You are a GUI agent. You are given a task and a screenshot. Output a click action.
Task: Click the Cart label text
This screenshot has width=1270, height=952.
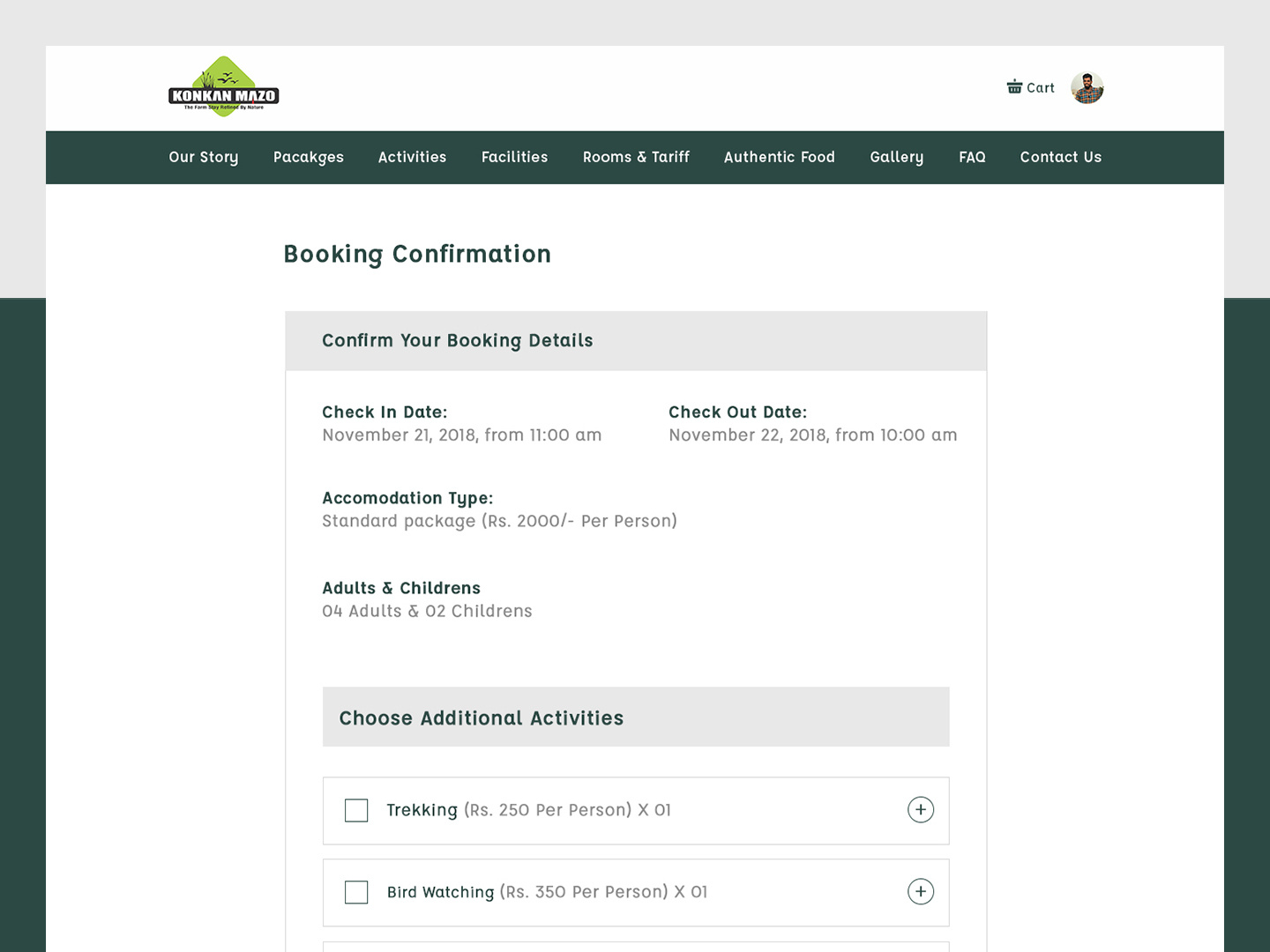tap(1041, 87)
